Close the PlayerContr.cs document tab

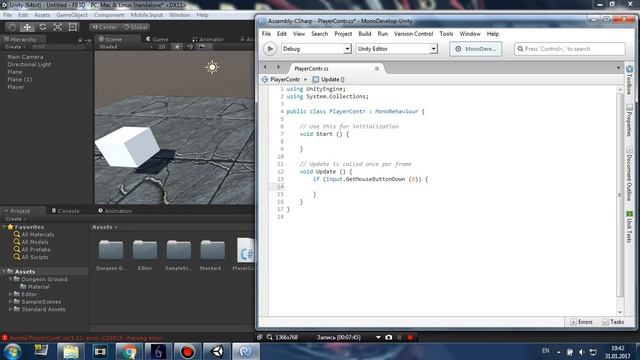[377, 69]
